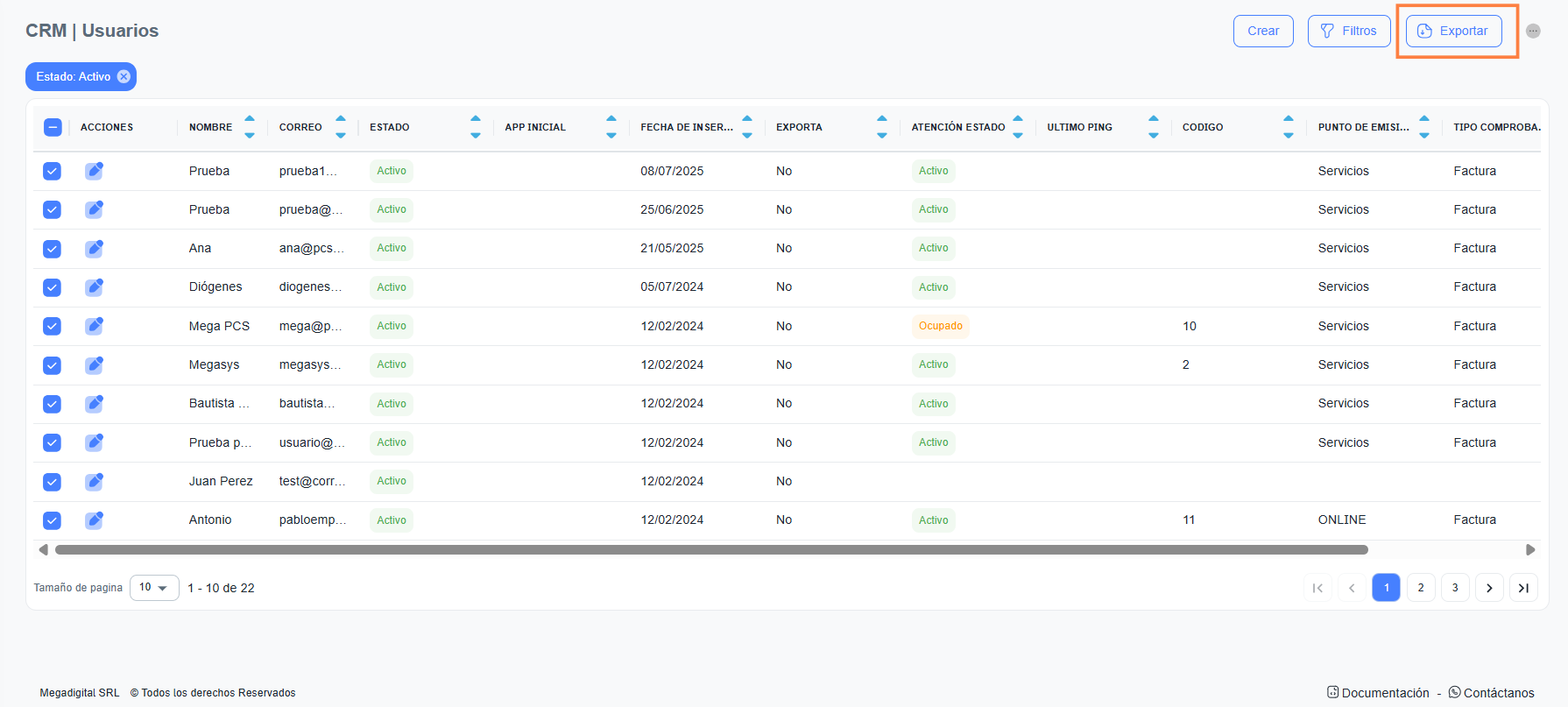Click edit pencil icon for Antonio
This screenshot has width=1568, height=707.
tap(94, 520)
